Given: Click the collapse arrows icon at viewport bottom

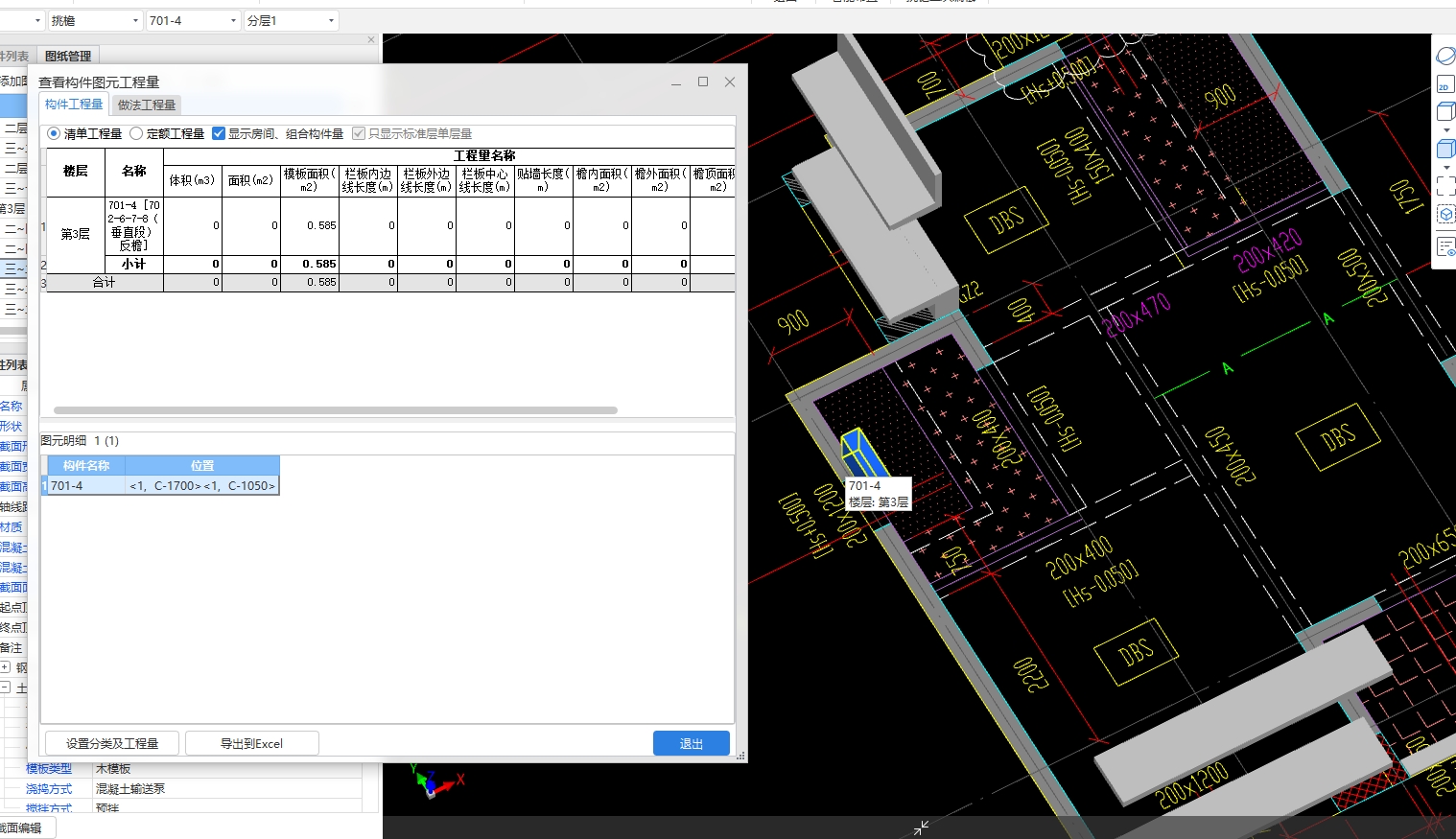Looking at the screenshot, I should [921, 827].
